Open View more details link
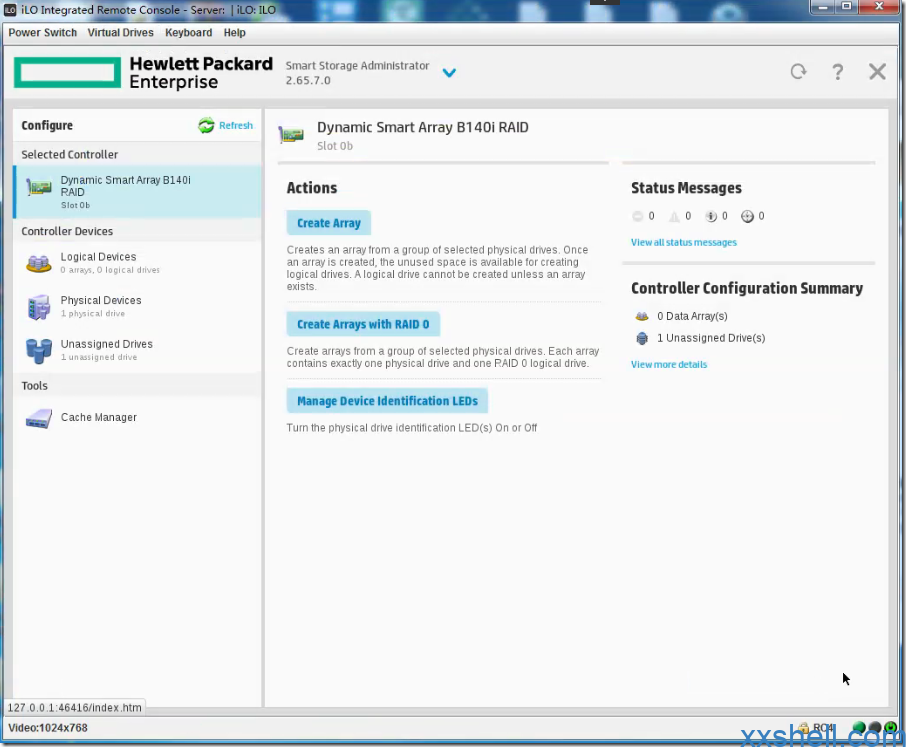The height and width of the screenshot is (747, 906). pos(668,365)
